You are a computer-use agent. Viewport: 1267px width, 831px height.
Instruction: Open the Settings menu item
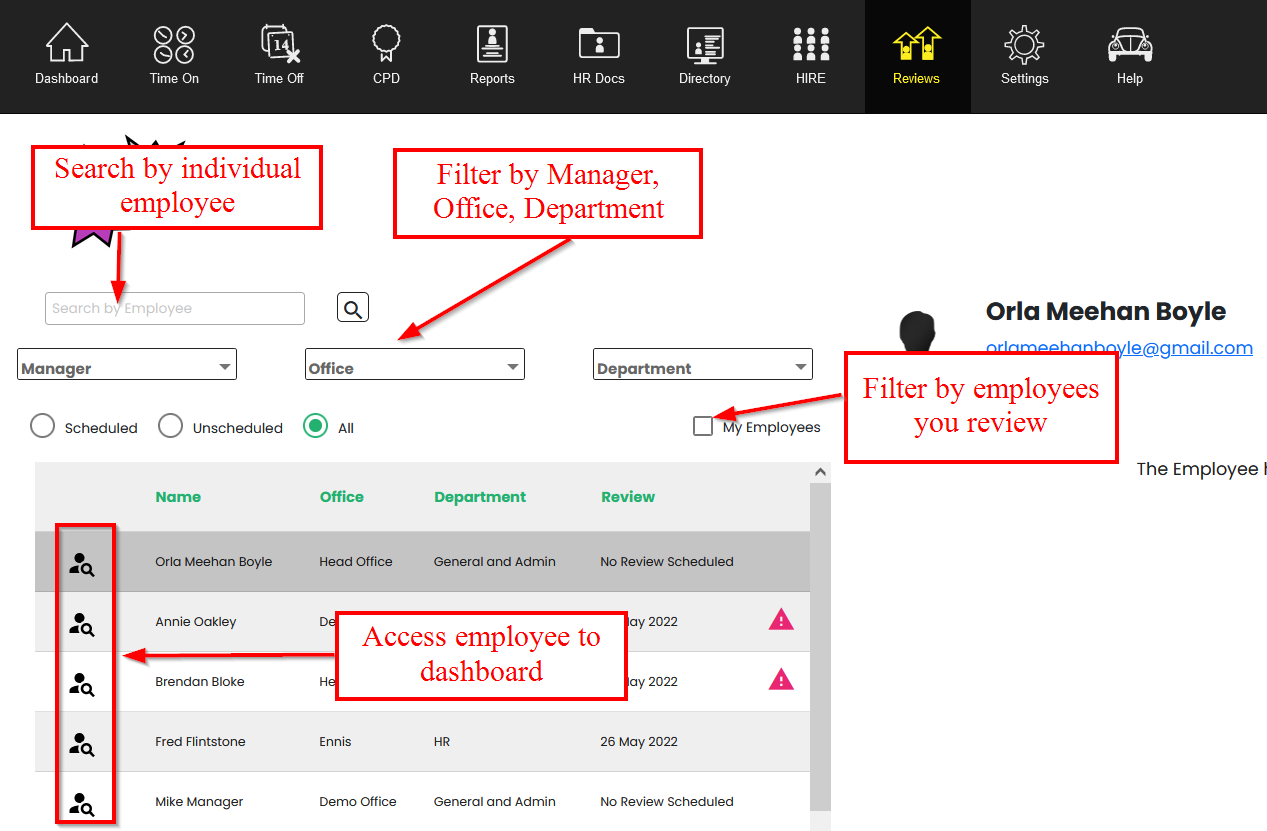point(1024,56)
